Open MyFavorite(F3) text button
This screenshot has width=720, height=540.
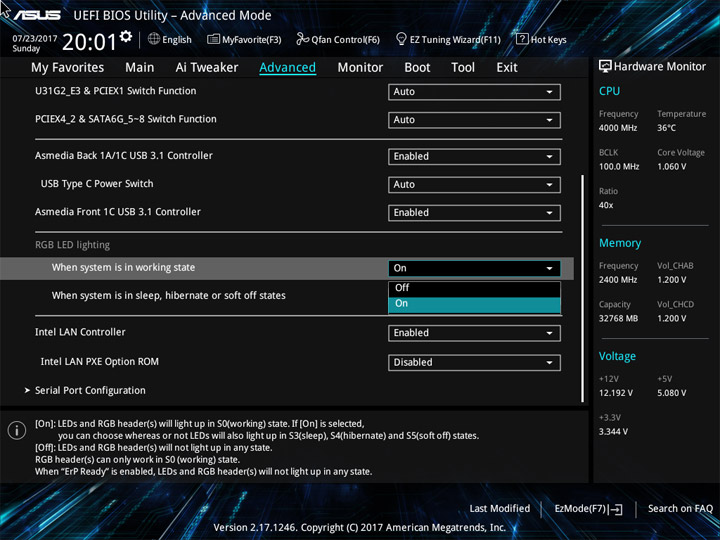point(252,40)
